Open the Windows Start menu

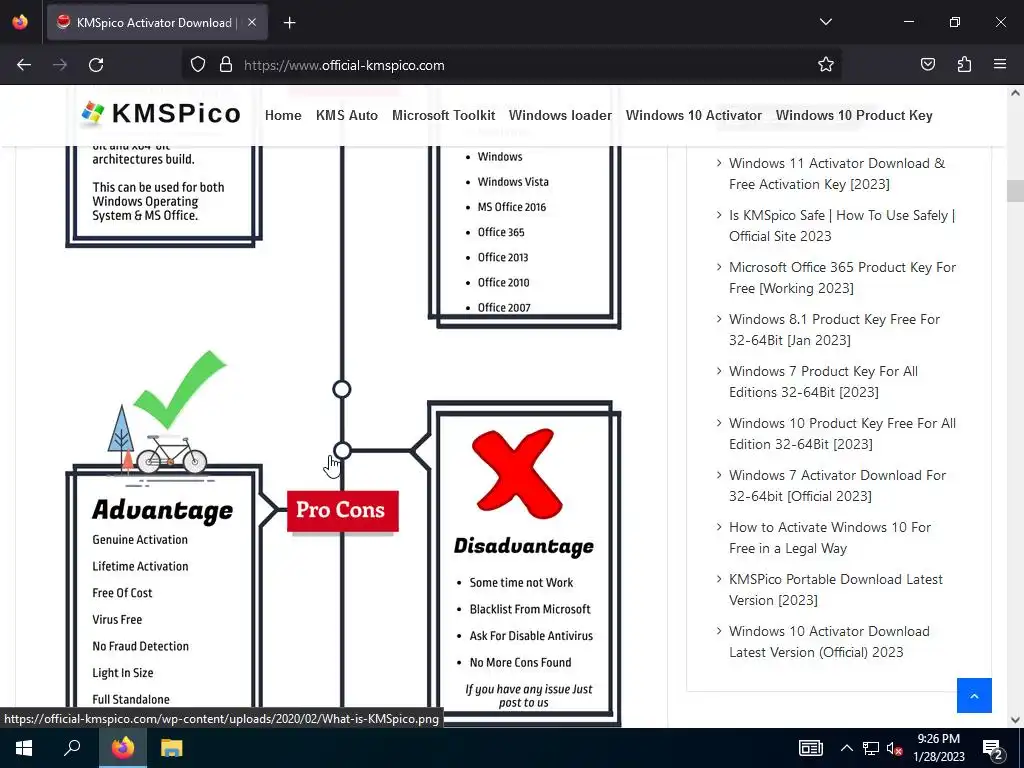pos(24,748)
